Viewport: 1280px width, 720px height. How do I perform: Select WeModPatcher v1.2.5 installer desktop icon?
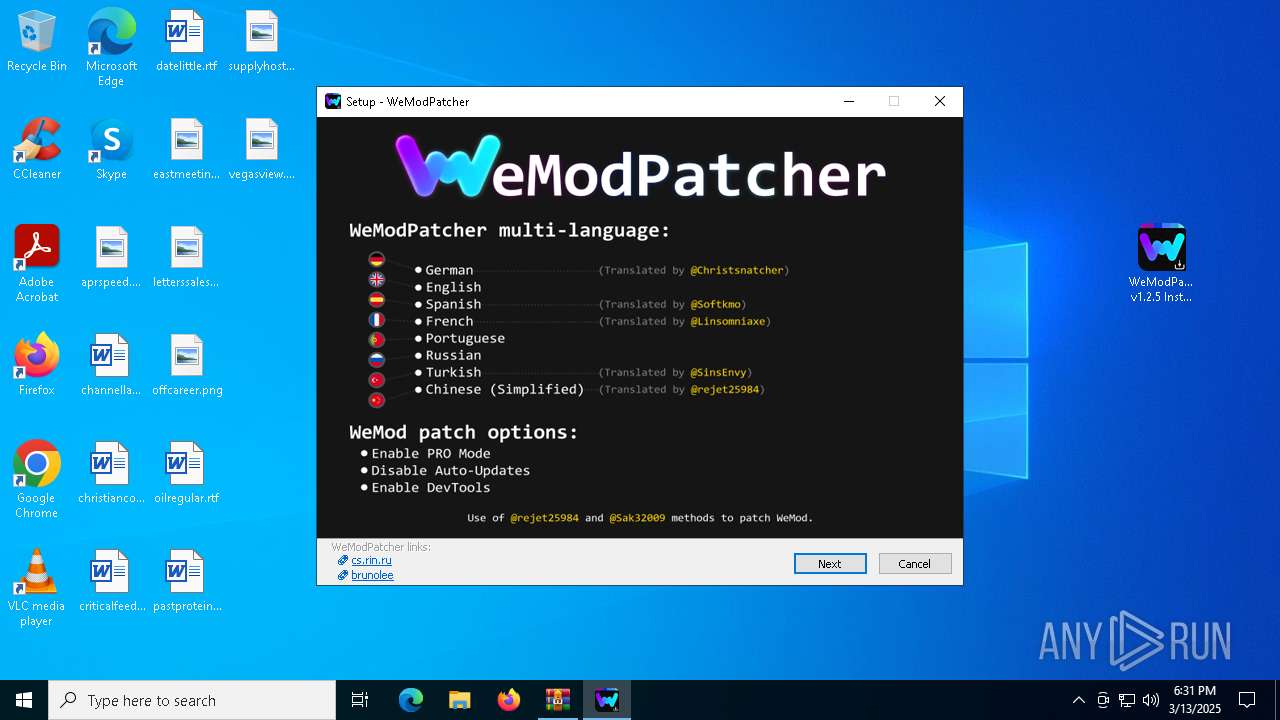tap(1161, 264)
